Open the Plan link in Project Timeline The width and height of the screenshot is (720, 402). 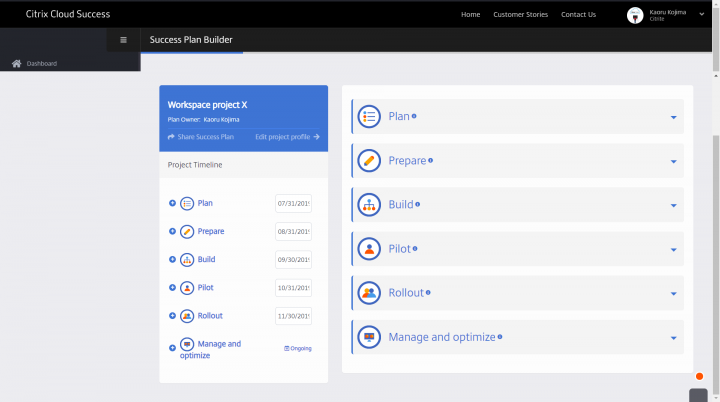(205, 203)
